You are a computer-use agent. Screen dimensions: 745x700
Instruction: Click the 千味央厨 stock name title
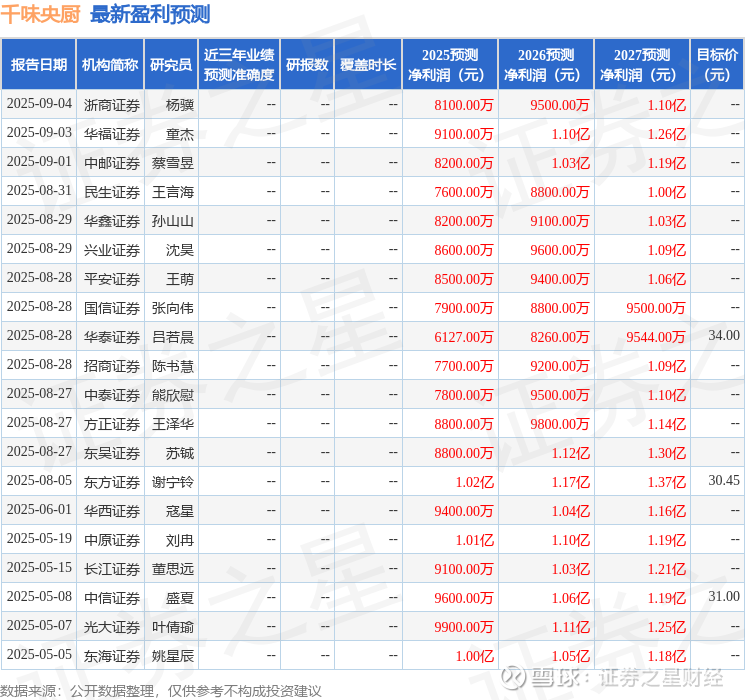point(41,14)
